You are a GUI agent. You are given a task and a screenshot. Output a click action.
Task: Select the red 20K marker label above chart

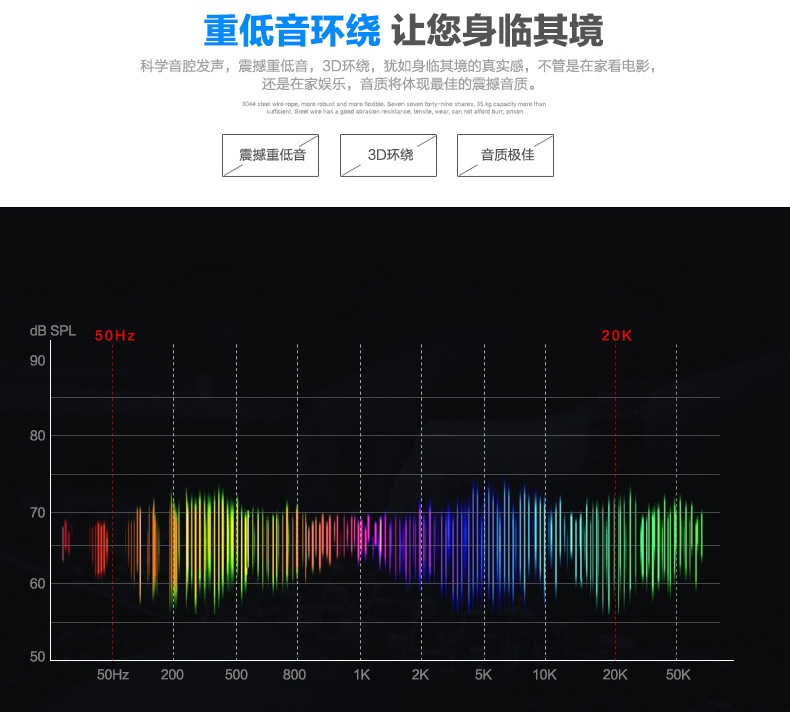pos(617,336)
